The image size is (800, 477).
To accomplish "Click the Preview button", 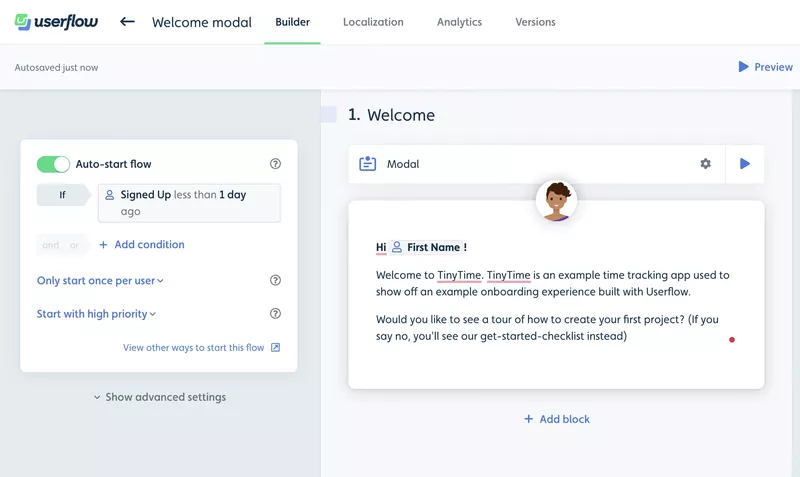I will [765, 67].
